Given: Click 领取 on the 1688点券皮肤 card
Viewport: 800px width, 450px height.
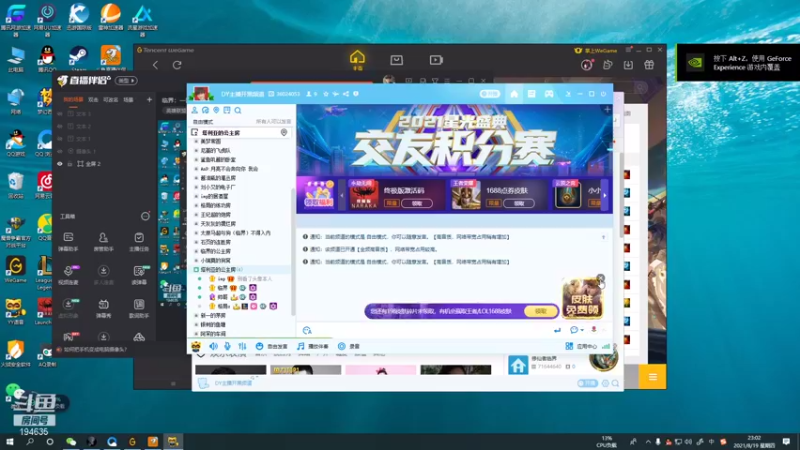Looking at the screenshot, I should (x=519, y=203).
